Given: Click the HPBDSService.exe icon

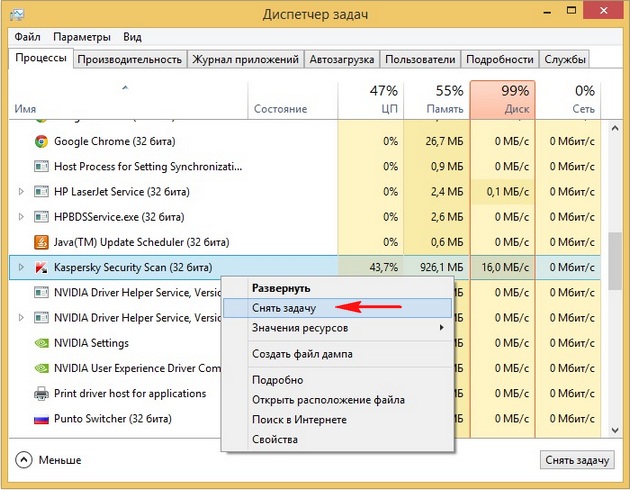Looking at the screenshot, I should coord(41,217).
